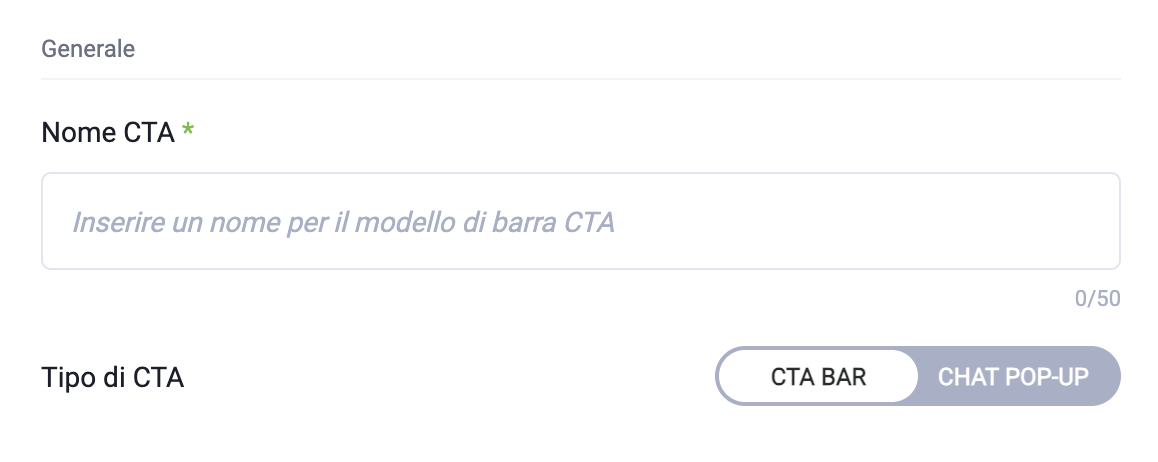Screen dimensions: 1158x462
Task: Enable the bar CTA type
Action: pos(817,377)
